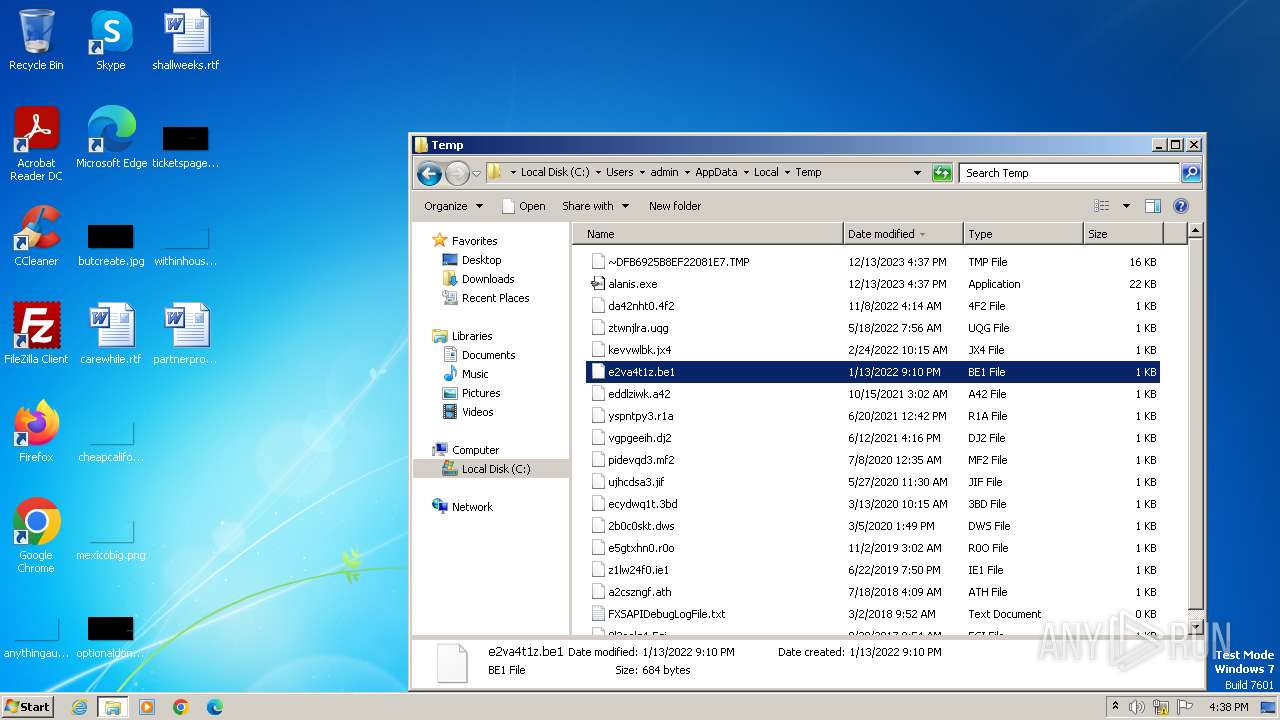Click the refresh button next to address bar
Viewport: 1280px width, 720px height.
[x=941, y=173]
